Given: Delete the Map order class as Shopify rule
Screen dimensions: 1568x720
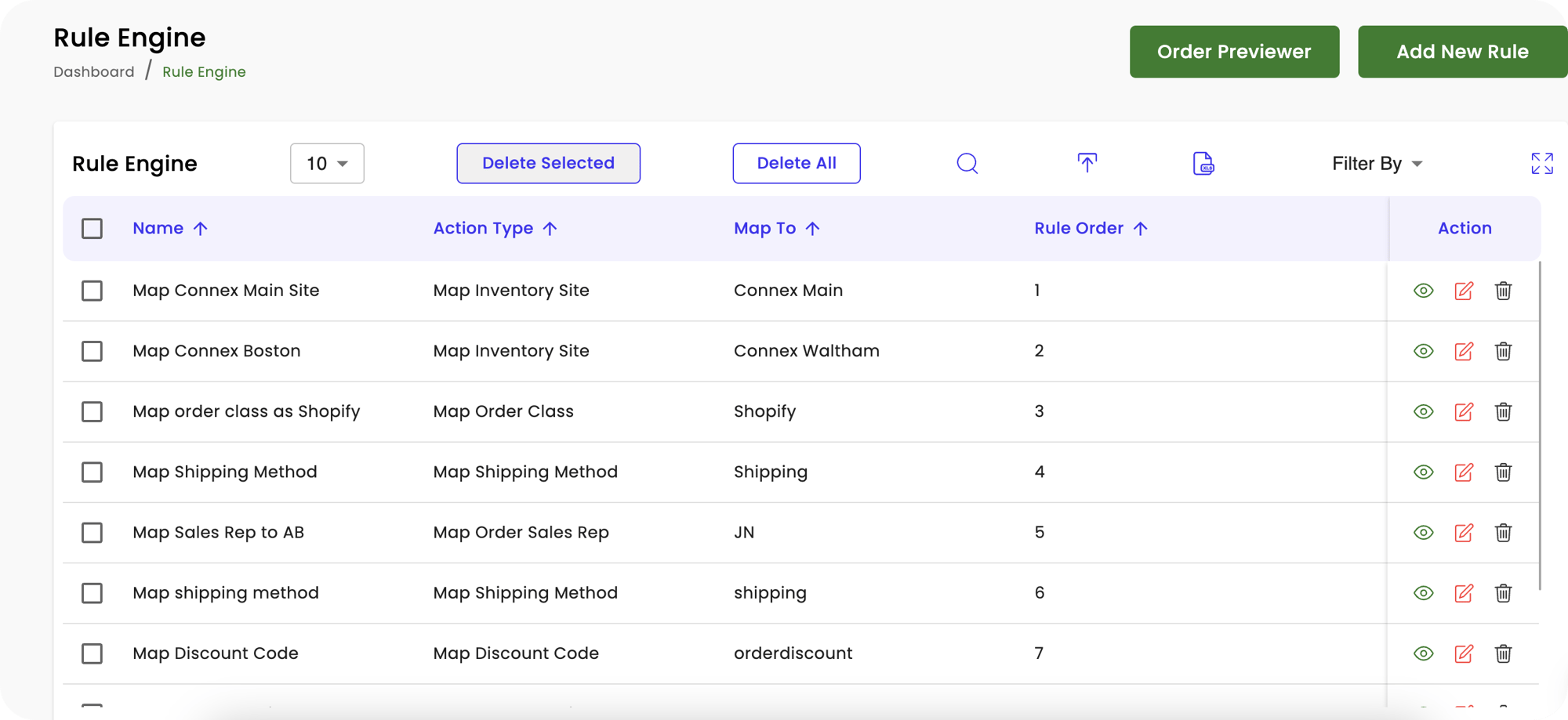Looking at the screenshot, I should point(1503,411).
